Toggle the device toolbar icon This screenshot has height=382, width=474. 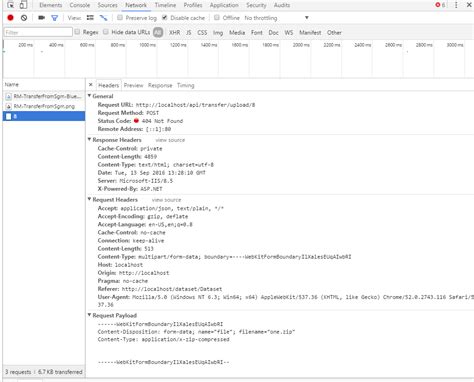click(x=23, y=5)
